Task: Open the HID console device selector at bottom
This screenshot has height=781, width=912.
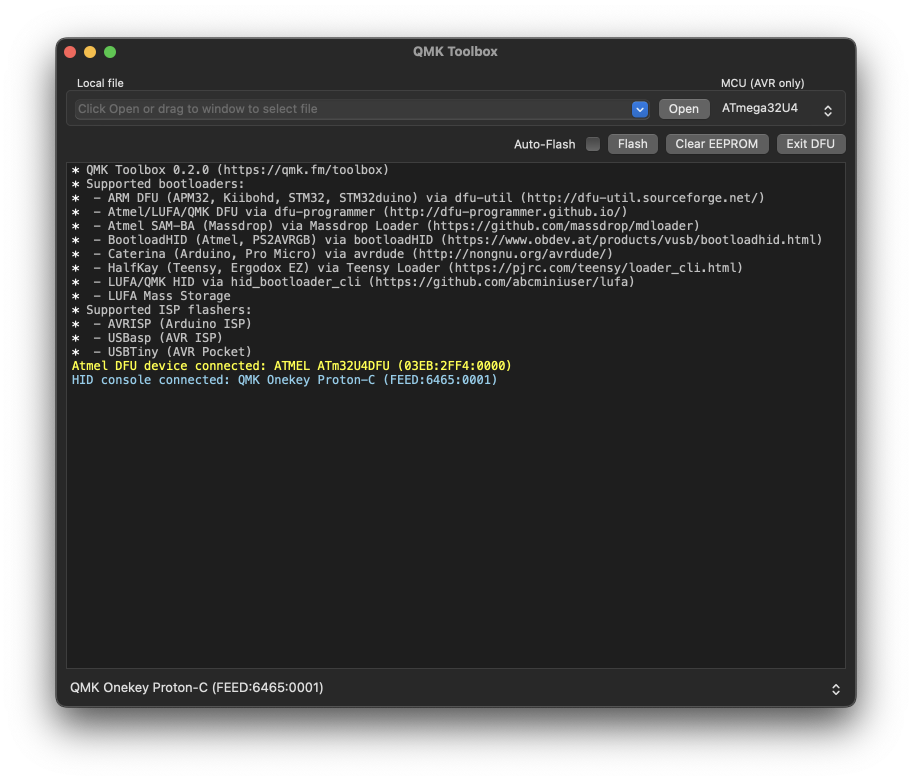Action: 455,688
